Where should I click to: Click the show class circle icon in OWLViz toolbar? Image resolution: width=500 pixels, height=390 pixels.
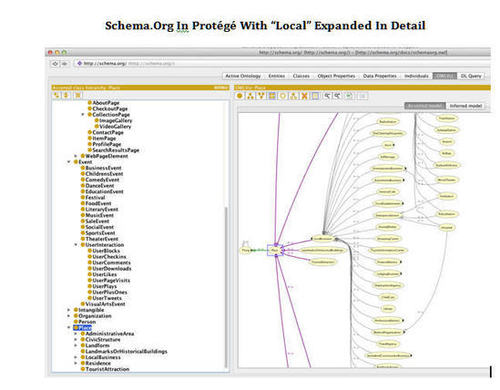pyautogui.click(x=239, y=96)
